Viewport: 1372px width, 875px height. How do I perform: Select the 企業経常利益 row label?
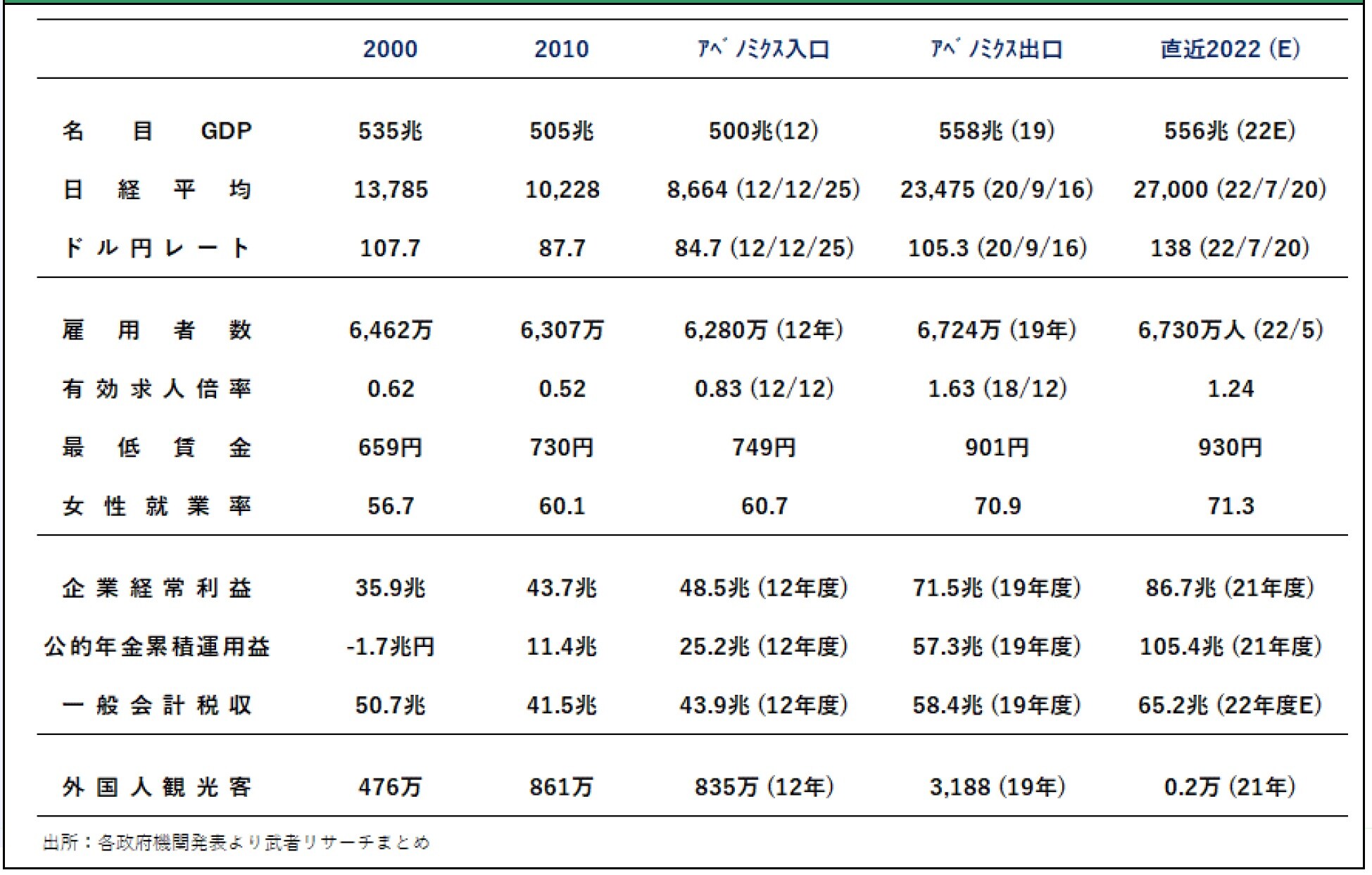[156, 588]
